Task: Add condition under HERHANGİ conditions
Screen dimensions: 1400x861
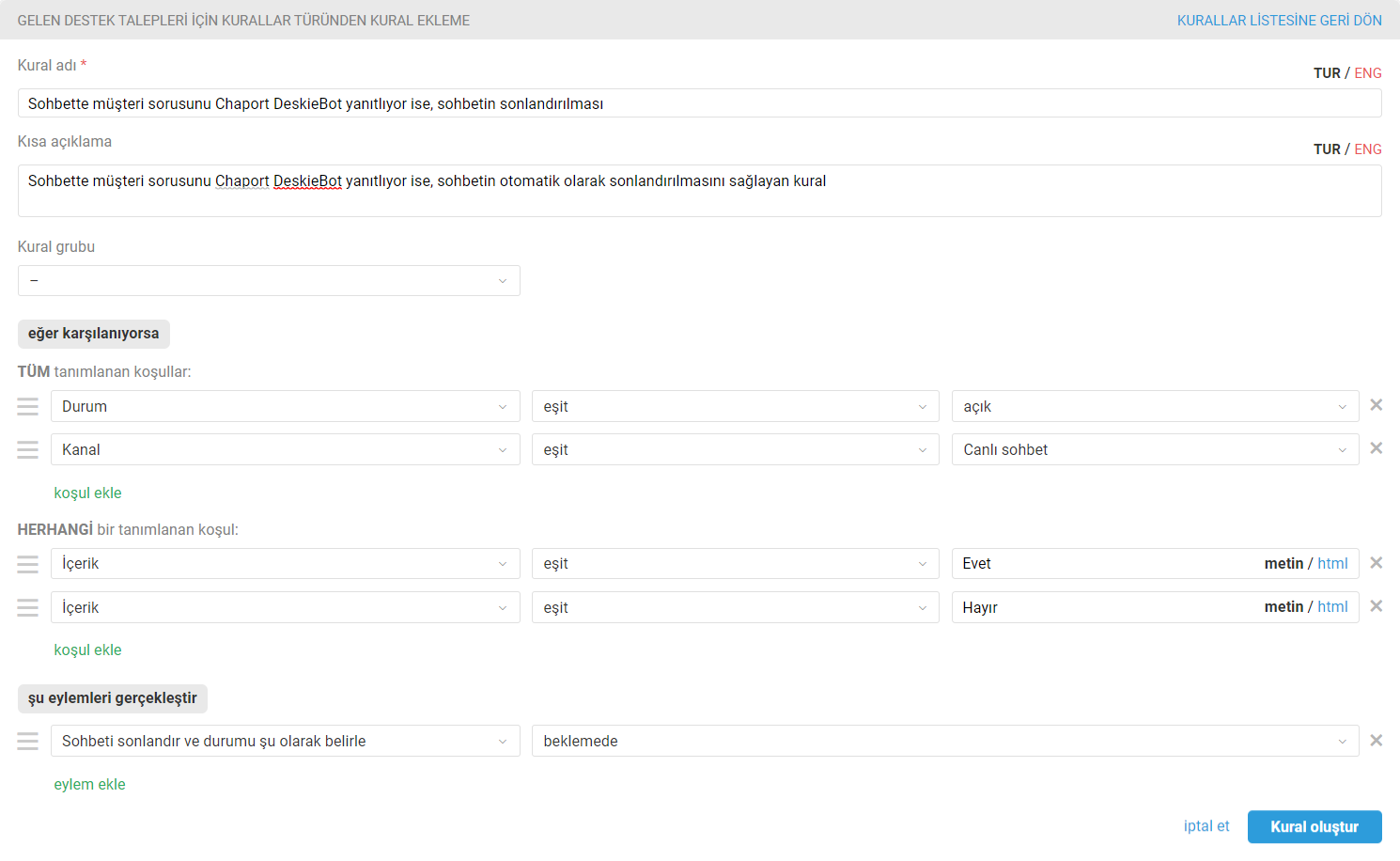Action: [x=87, y=650]
